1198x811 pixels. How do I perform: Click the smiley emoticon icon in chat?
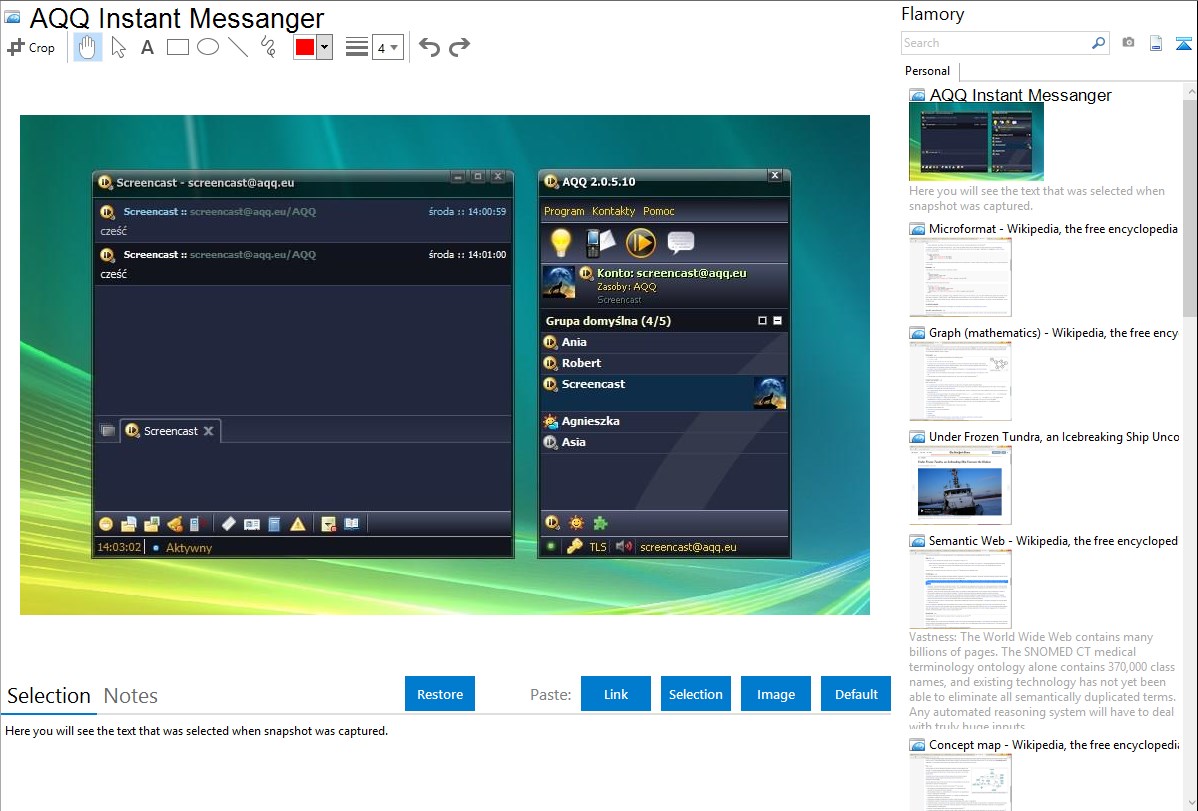(x=106, y=524)
